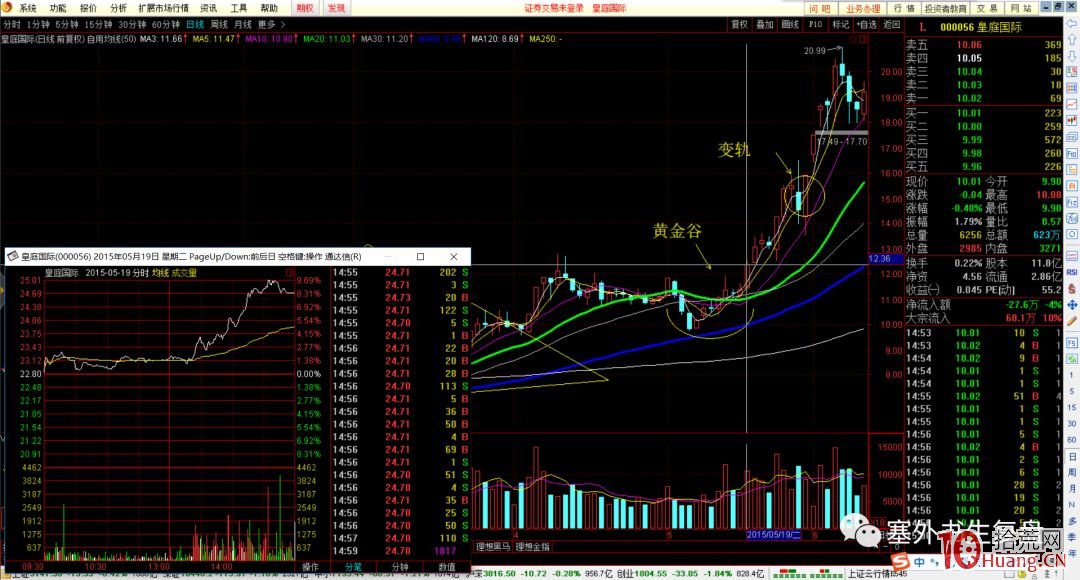Open the 行情 tab

click(904, 8)
